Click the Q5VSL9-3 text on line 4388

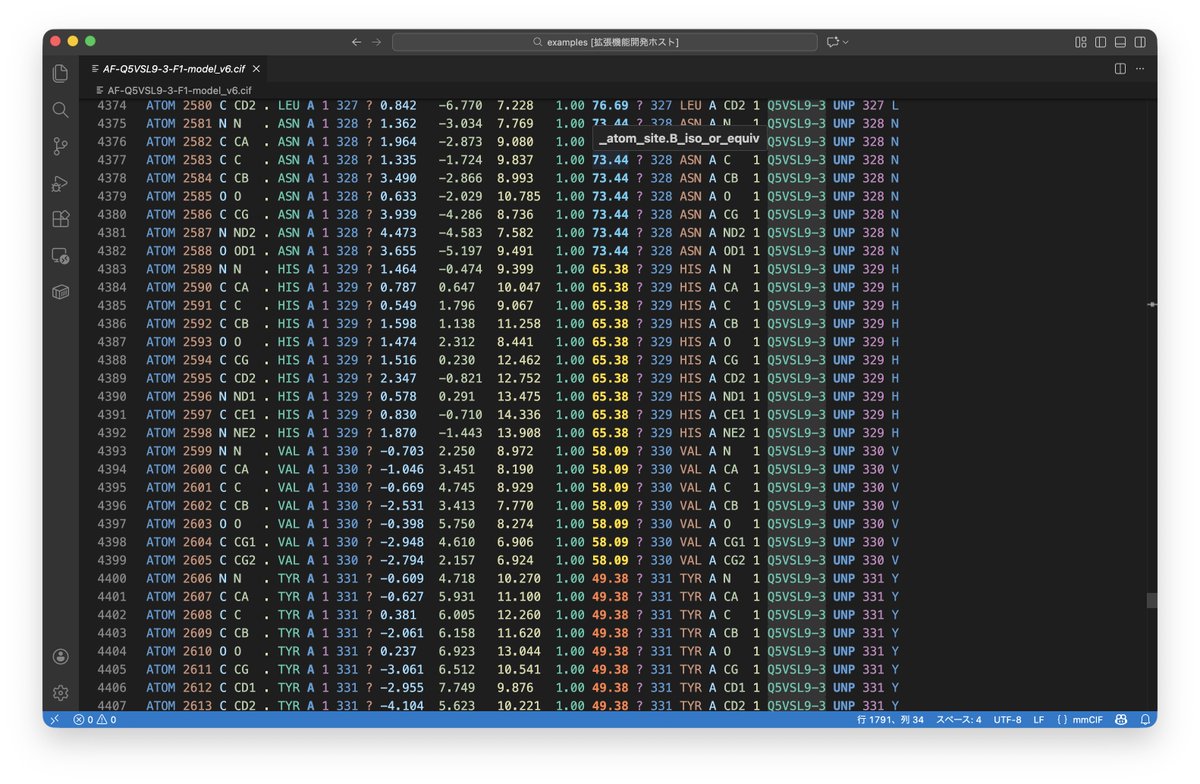pos(797,360)
